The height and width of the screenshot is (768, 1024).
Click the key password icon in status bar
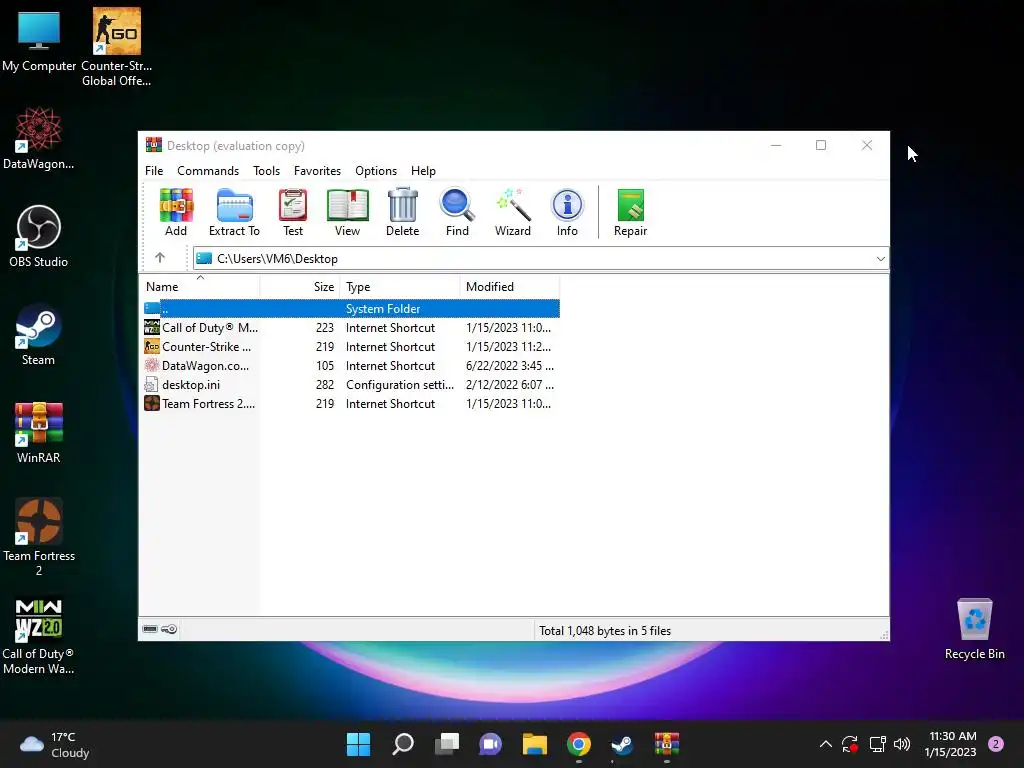click(169, 630)
